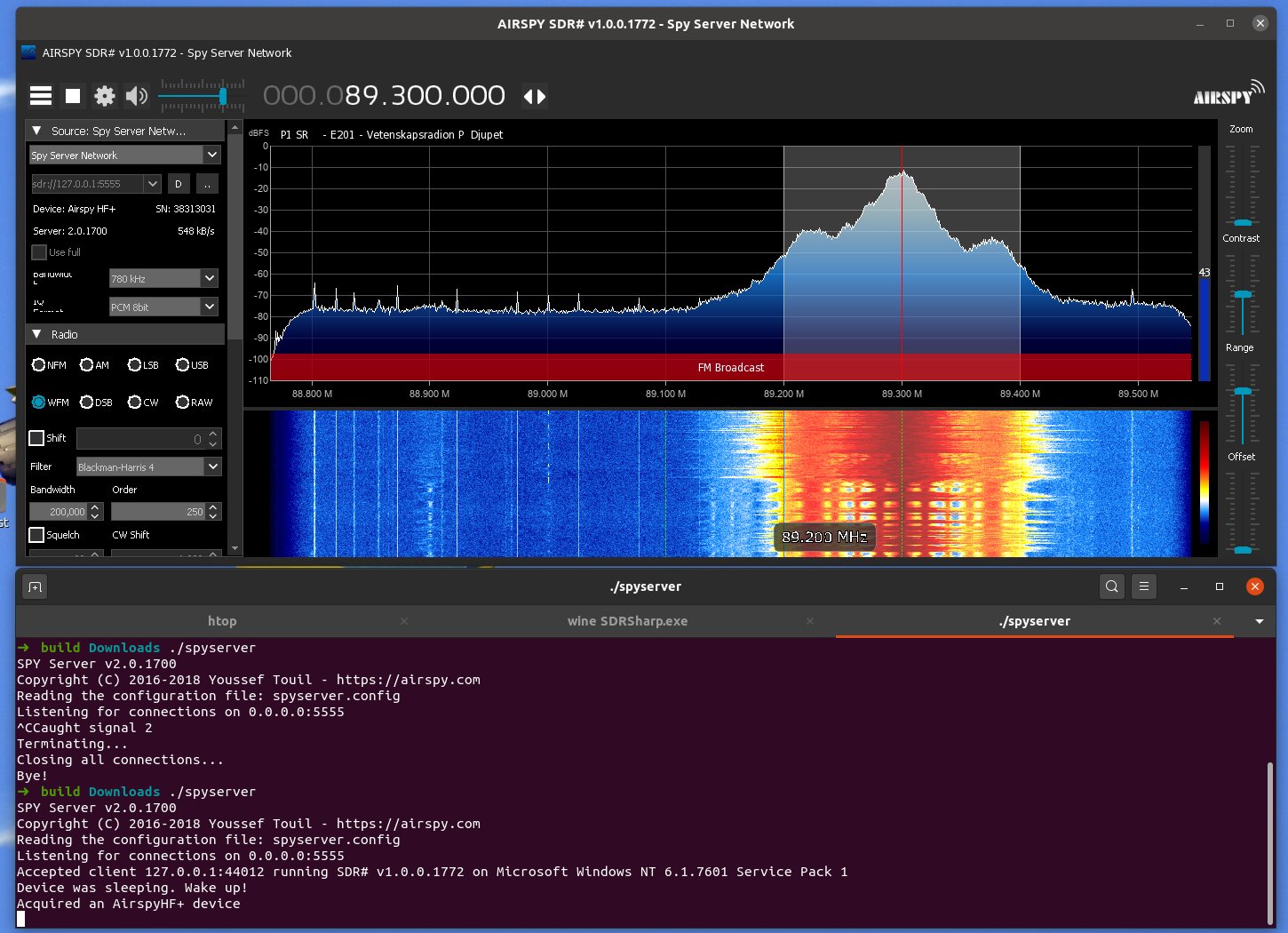
Task: Open the terminal hamburger menu
Action: 1144,586
